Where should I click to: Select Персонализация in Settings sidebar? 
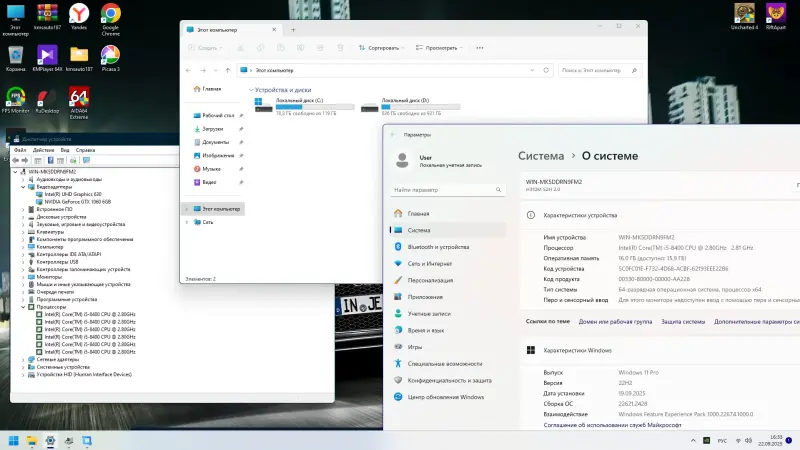(432, 280)
